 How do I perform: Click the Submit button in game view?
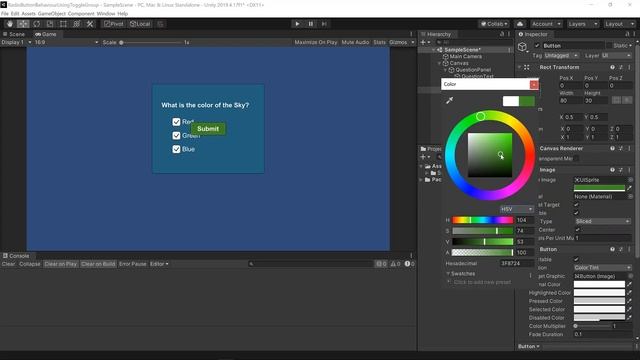[x=208, y=129]
